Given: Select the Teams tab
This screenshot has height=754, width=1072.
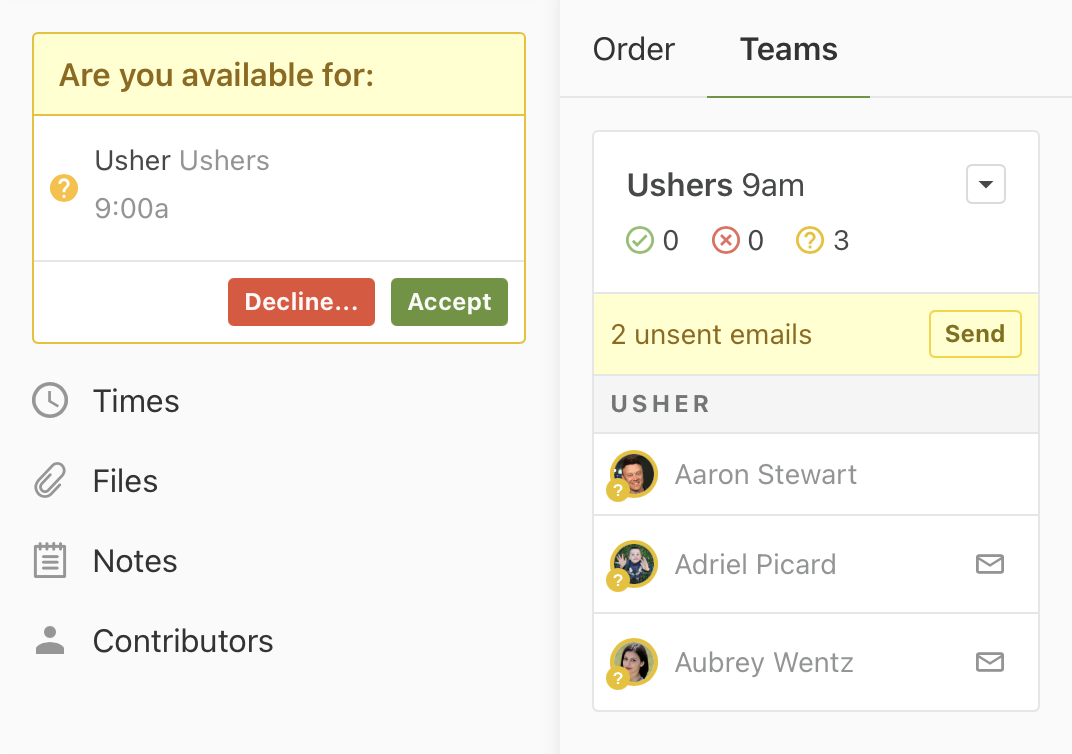Looking at the screenshot, I should [788, 49].
